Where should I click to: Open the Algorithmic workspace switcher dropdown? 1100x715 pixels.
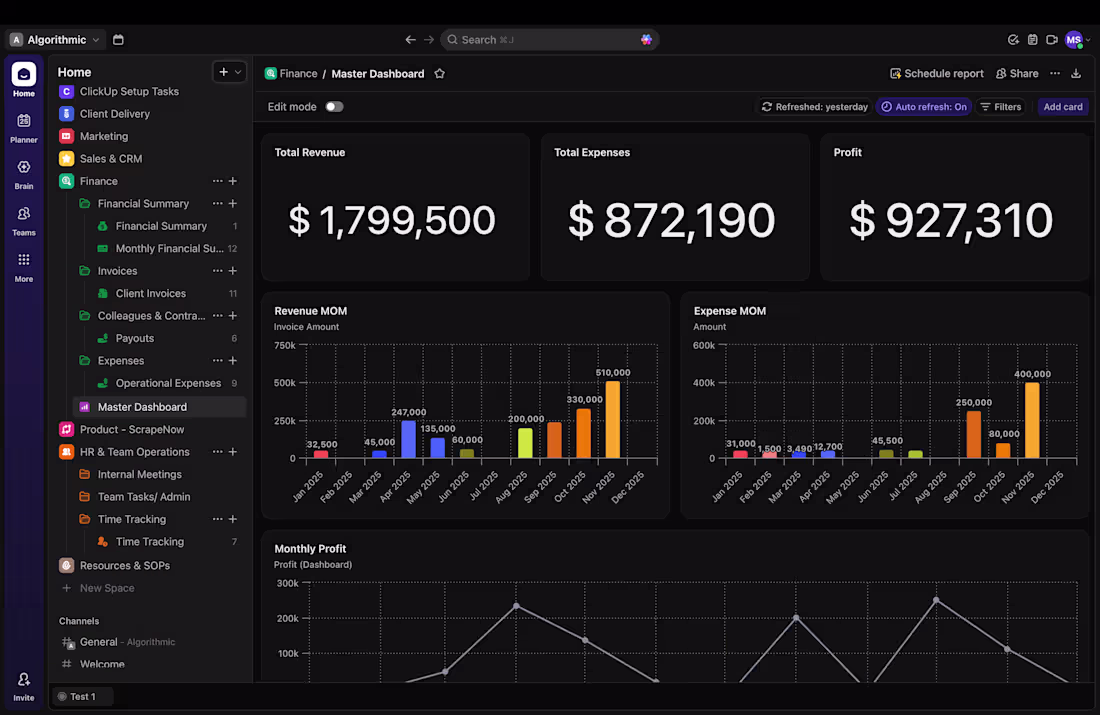[x=55, y=39]
